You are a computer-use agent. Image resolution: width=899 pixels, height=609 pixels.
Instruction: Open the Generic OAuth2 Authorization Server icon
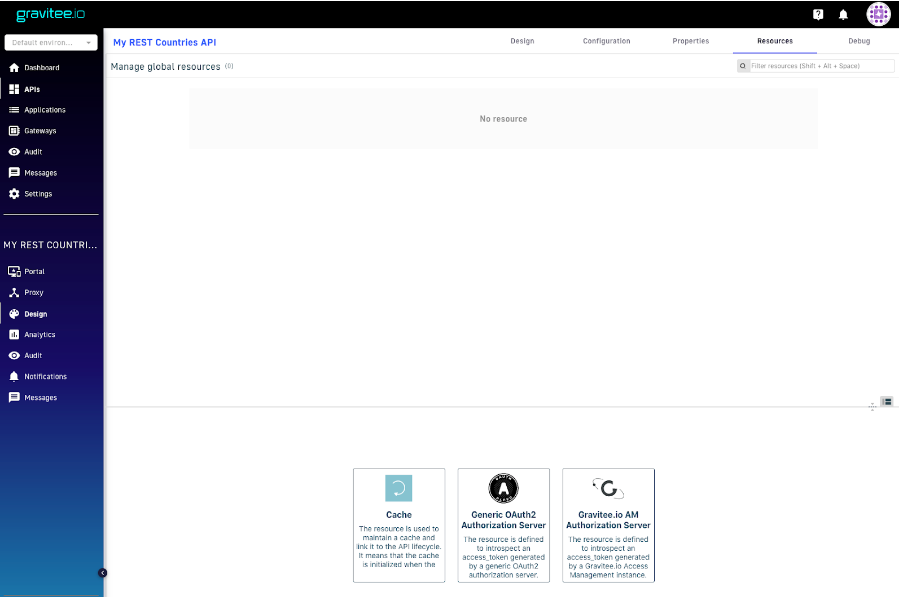coord(503,489)
